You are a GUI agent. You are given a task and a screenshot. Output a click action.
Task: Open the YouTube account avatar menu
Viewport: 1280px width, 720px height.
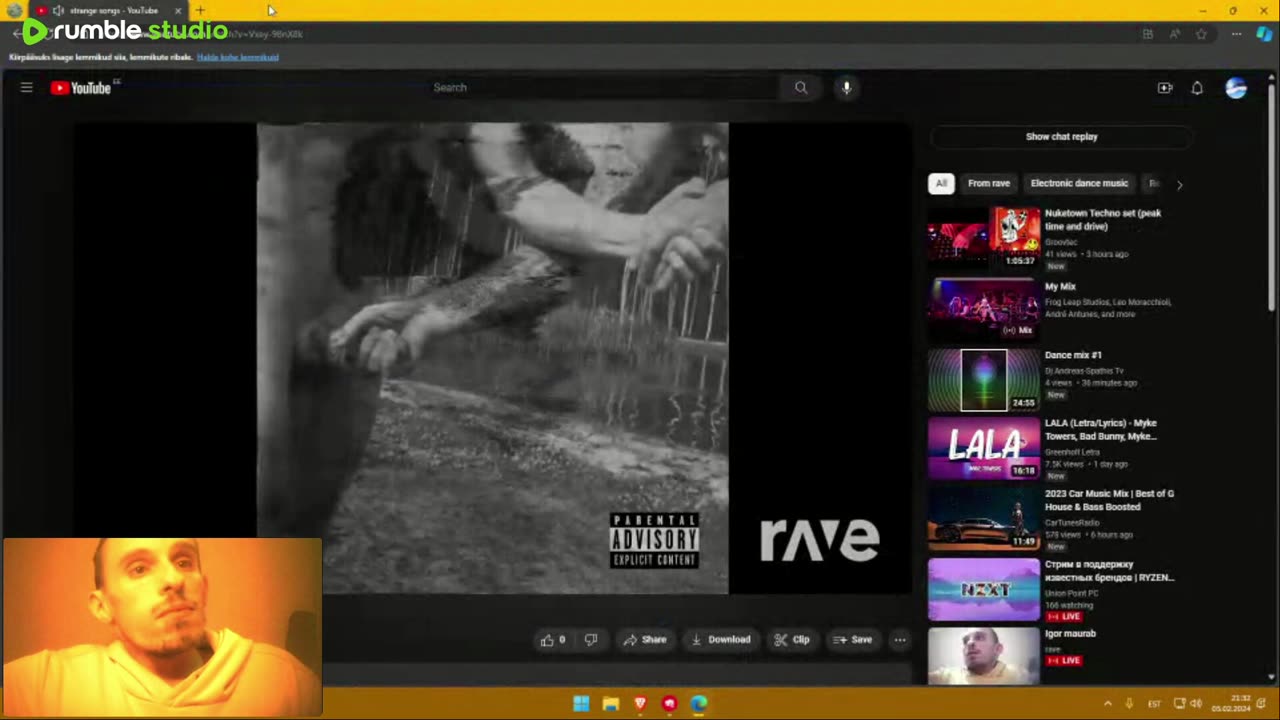tap(1236, 88)
